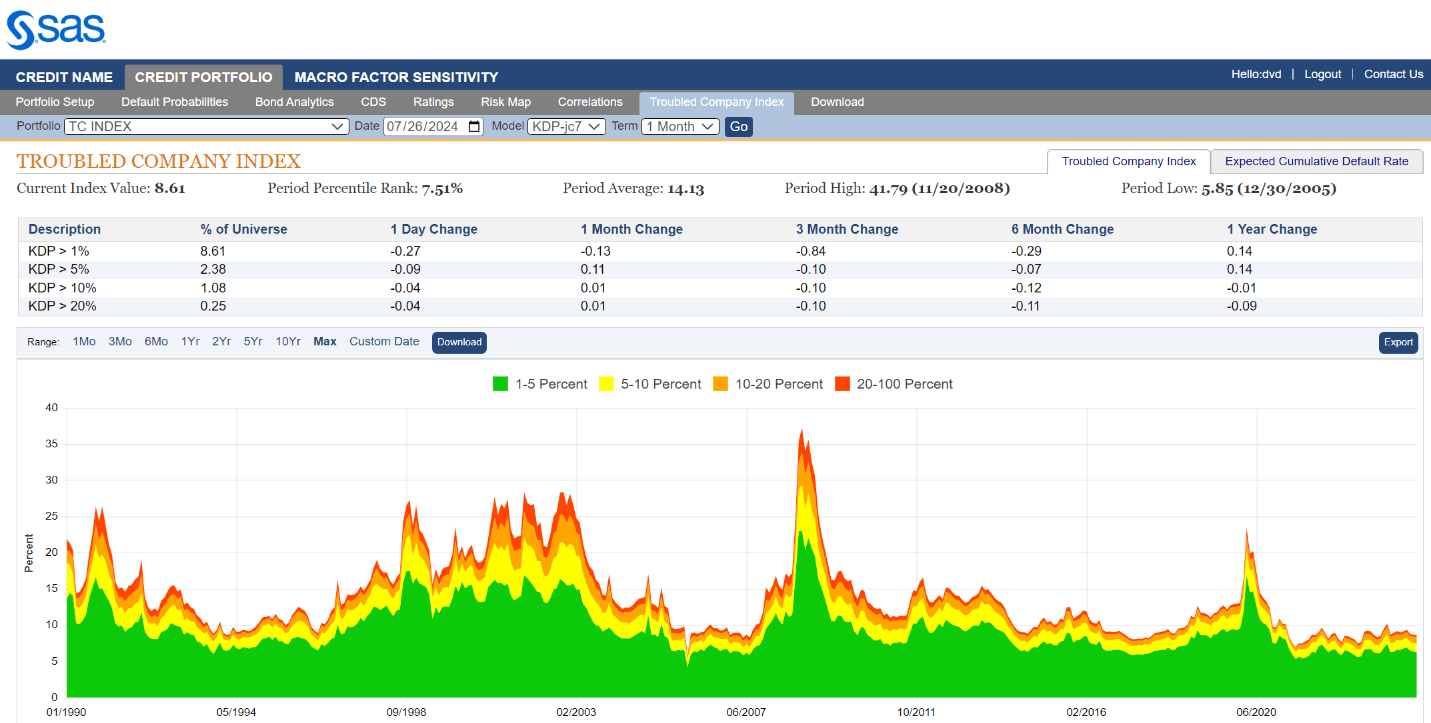Set chart range to 1Yr

point(190,342)
